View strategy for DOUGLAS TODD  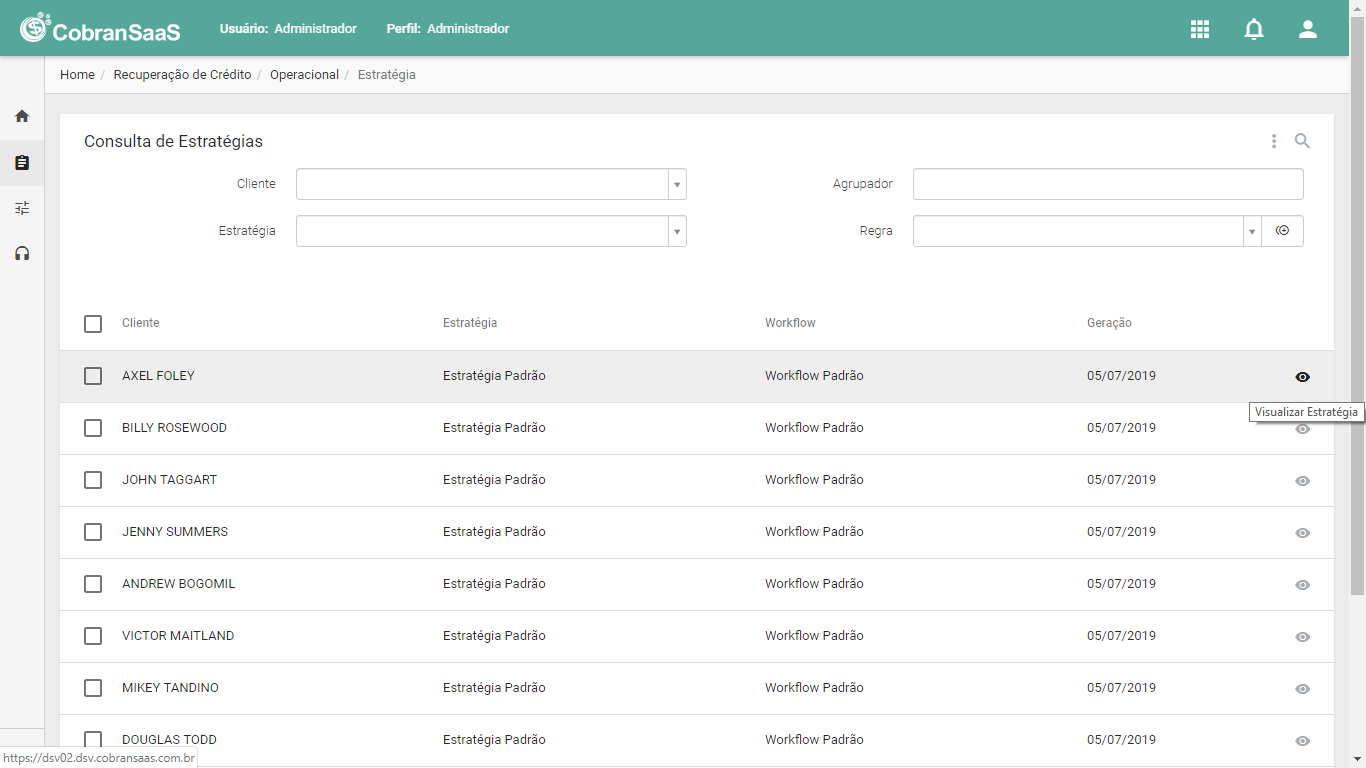pyautogui.click(x=1302, y=741)
